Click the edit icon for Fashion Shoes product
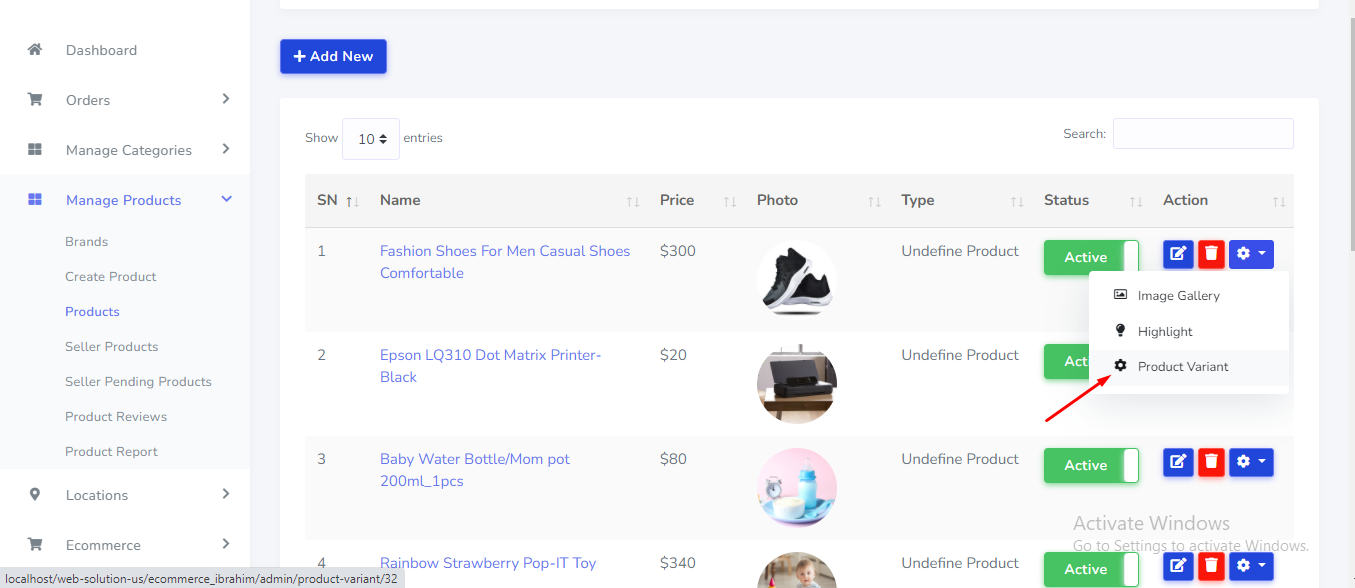This screenshot has width=1355, height=588. click(x=1178, y=254)
